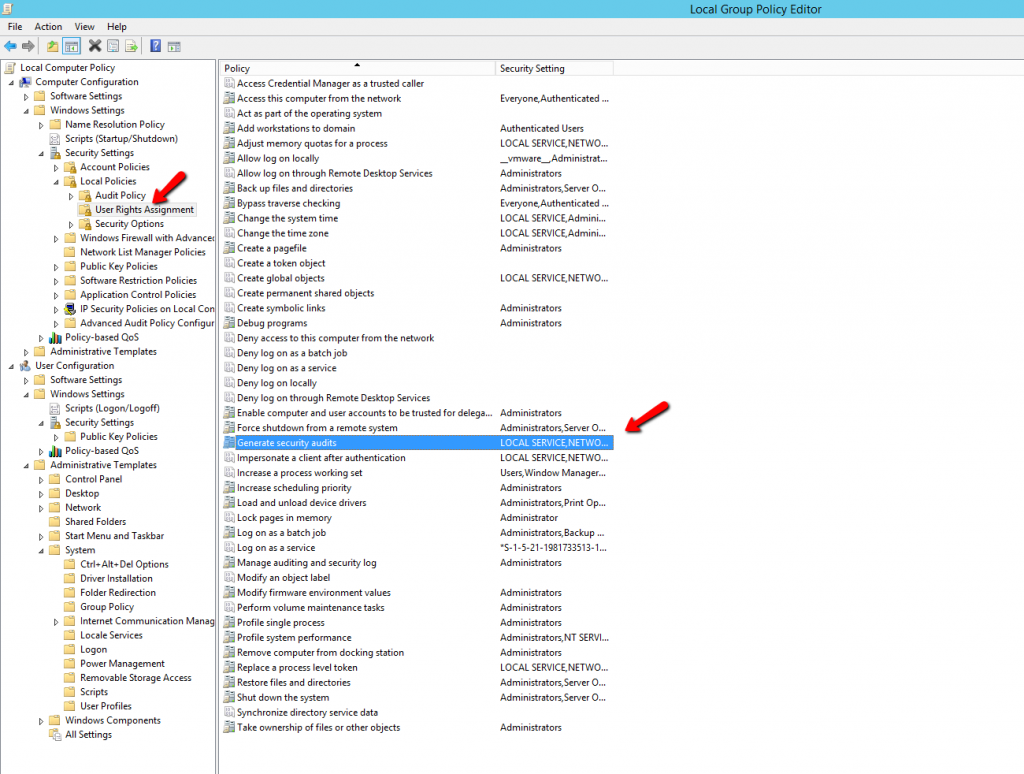
Task: Click the Export List toolbar icon
Action: tap(131, 45)
